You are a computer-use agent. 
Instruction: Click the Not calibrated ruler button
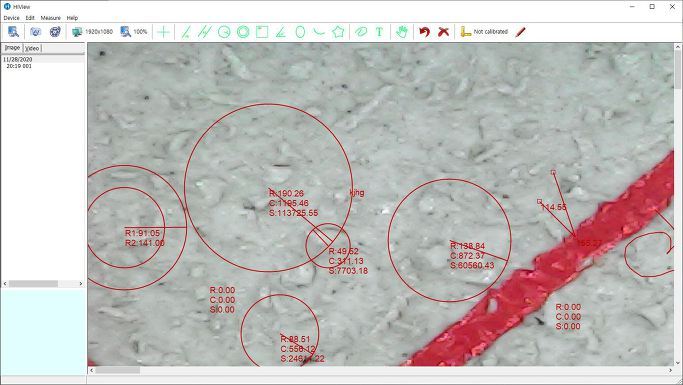point(484,32)
